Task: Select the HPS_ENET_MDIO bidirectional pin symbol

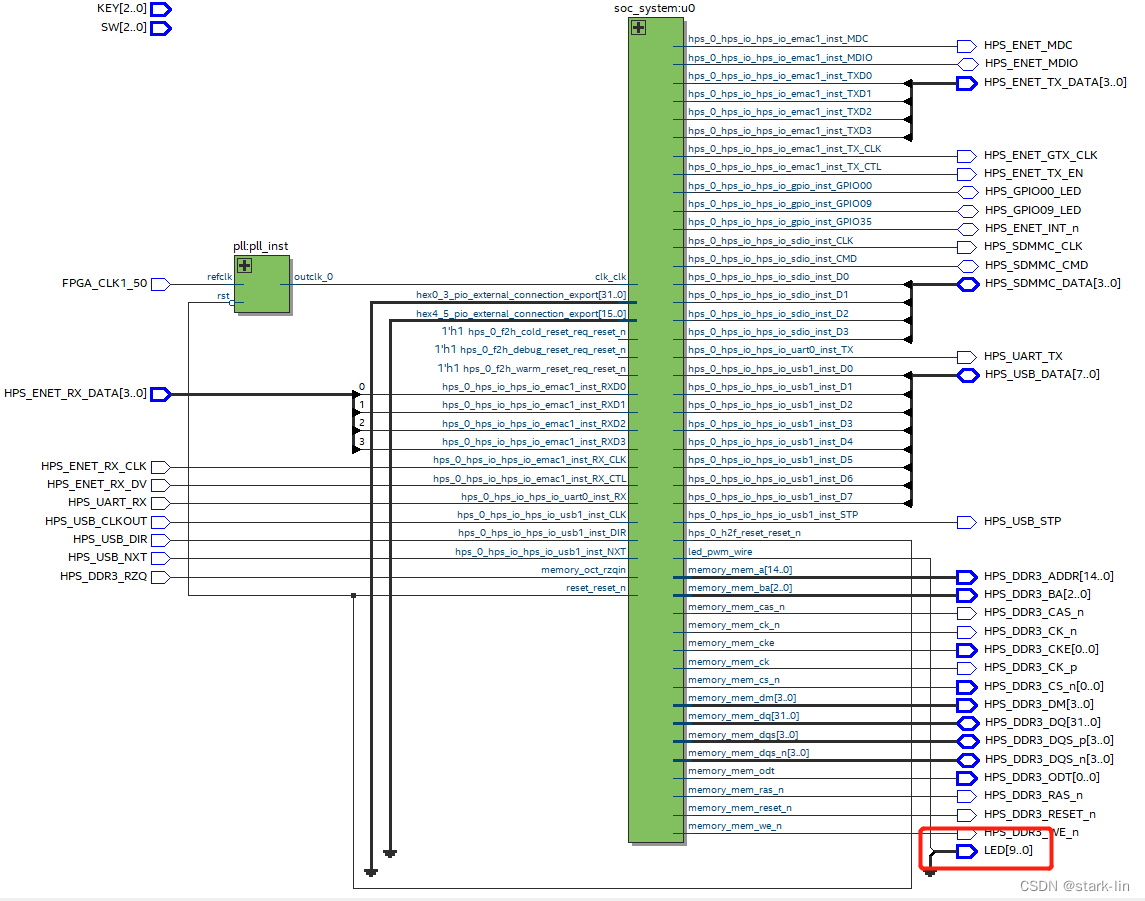Action: point(968,65)
